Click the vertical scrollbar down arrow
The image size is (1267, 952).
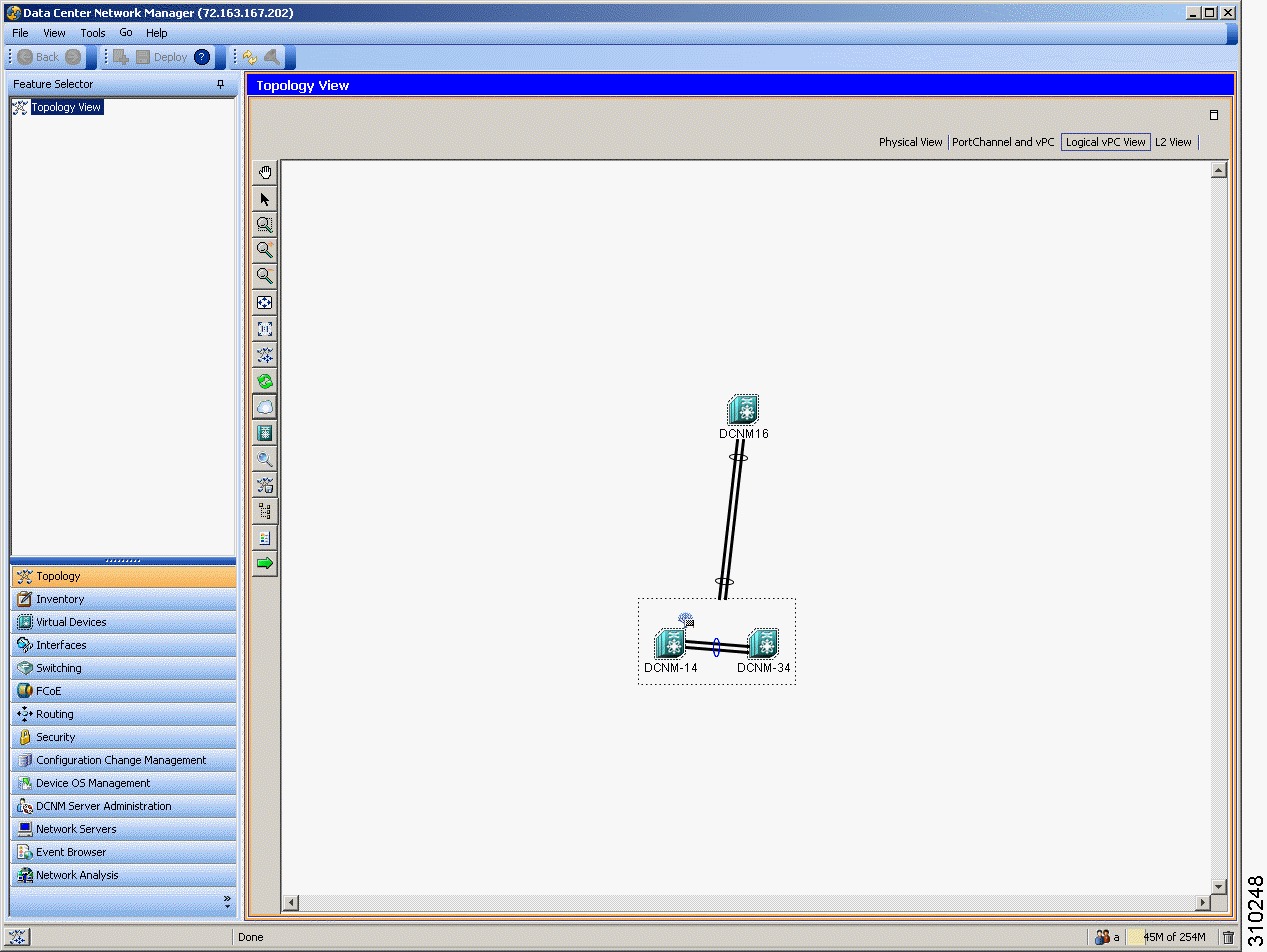coord(1218,886)
